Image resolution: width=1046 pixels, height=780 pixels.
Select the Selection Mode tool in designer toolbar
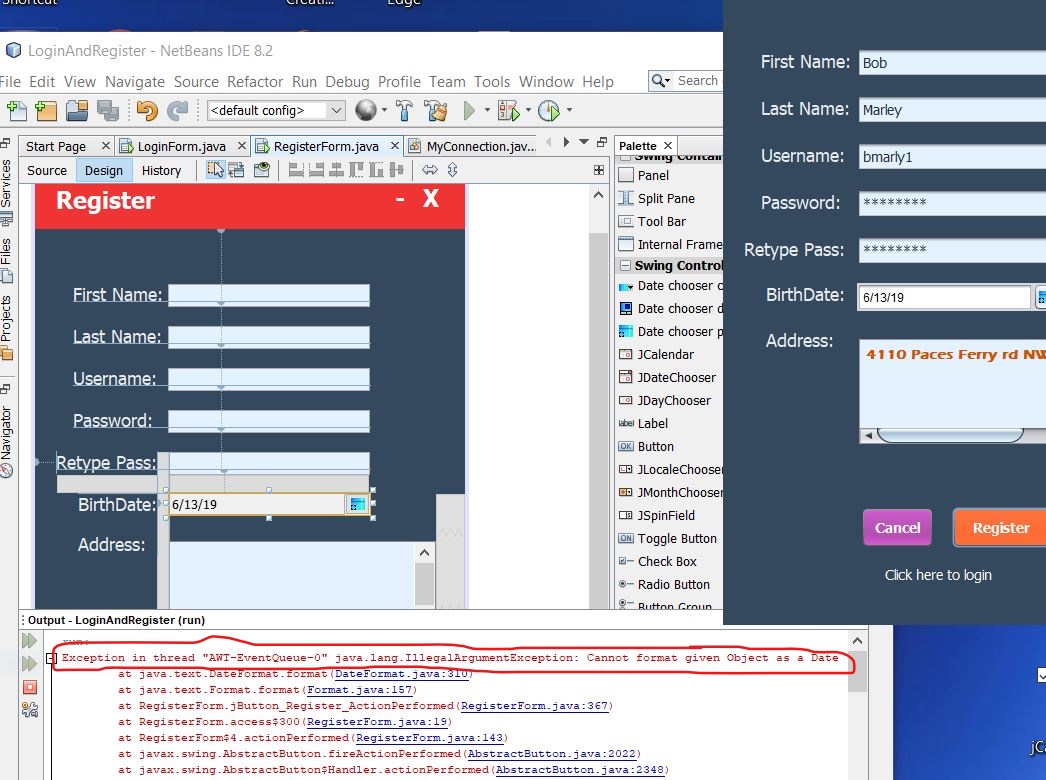coord(216,170)
